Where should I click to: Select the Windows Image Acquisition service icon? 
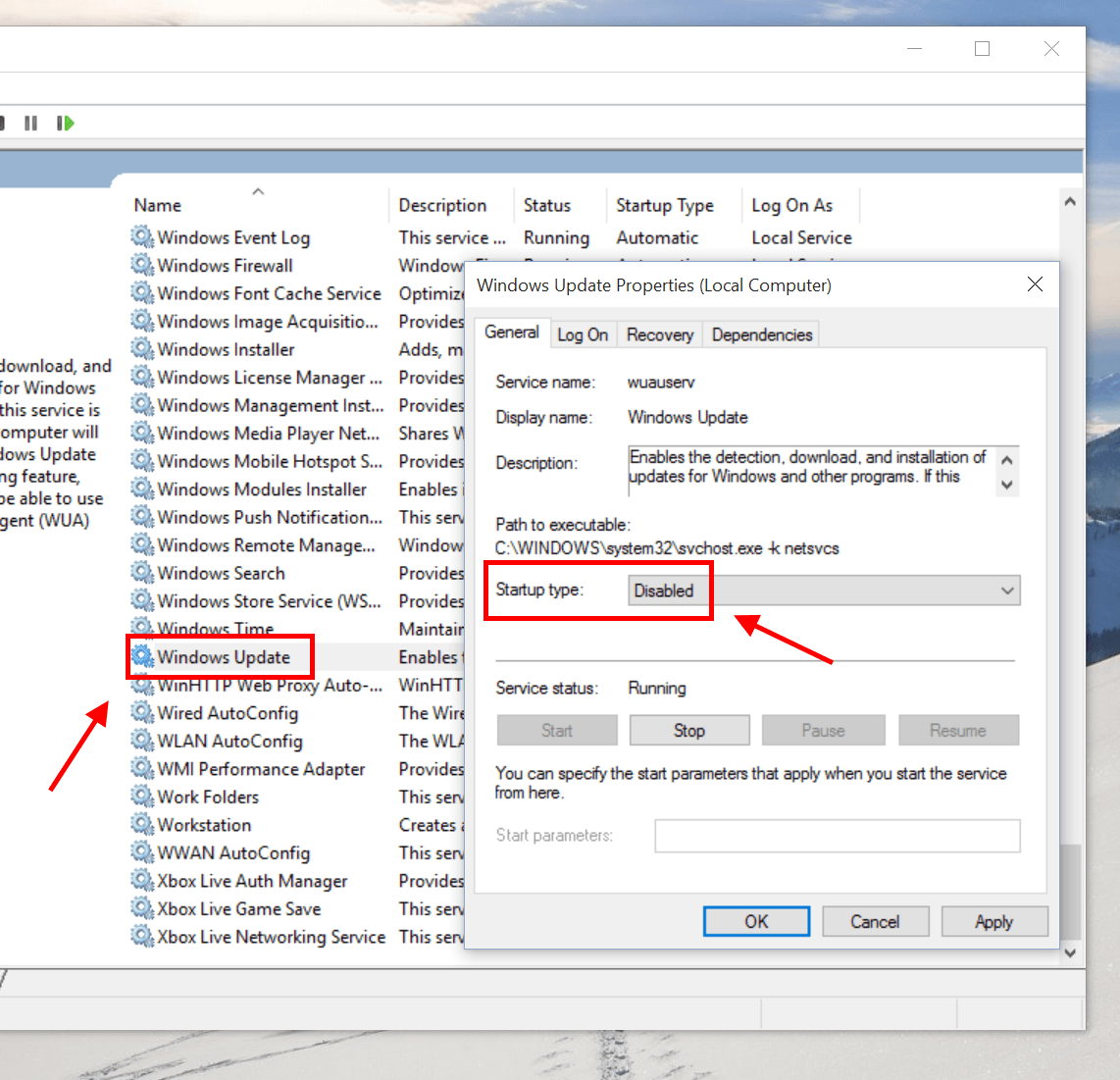143,321
